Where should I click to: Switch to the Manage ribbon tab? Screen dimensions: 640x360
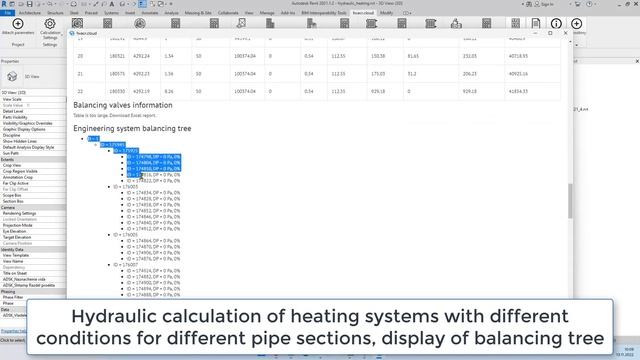click(267, 13)
